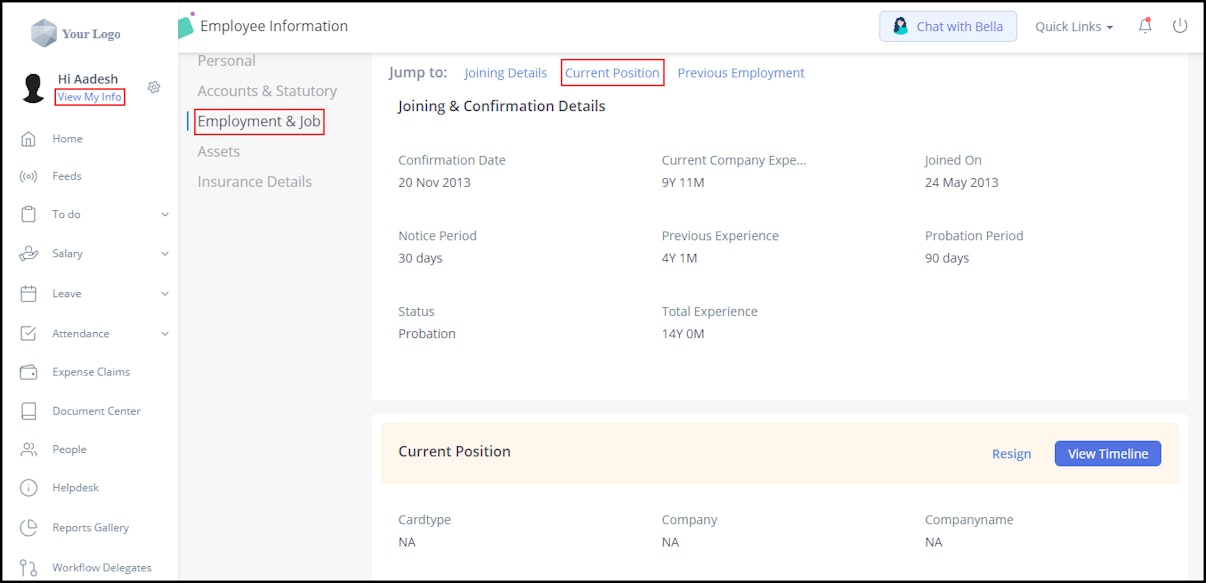Open the notification bell
This screenshot has height=583, width=1206.
click(x=1144, y=27)
